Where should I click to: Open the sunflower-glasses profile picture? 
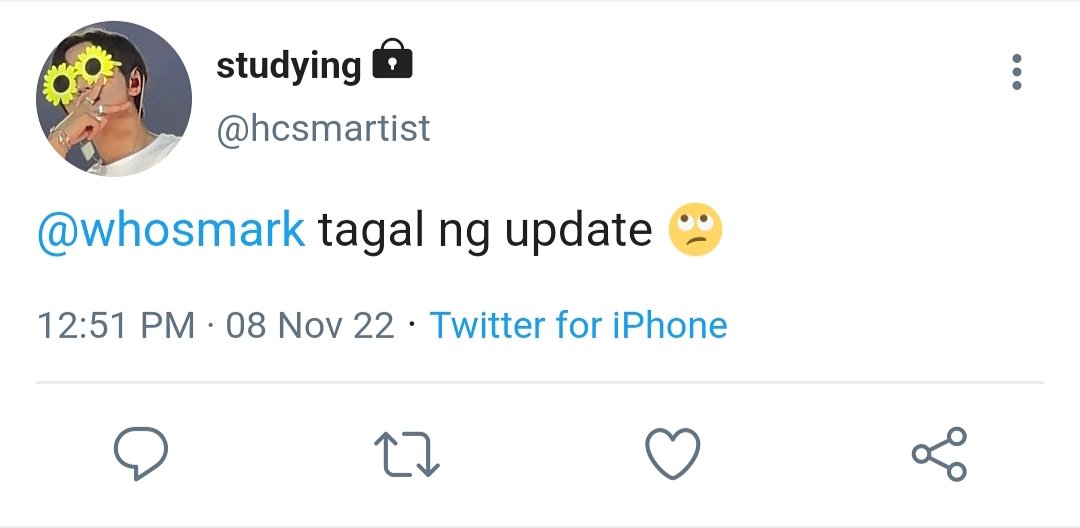[x=114, y=98]
